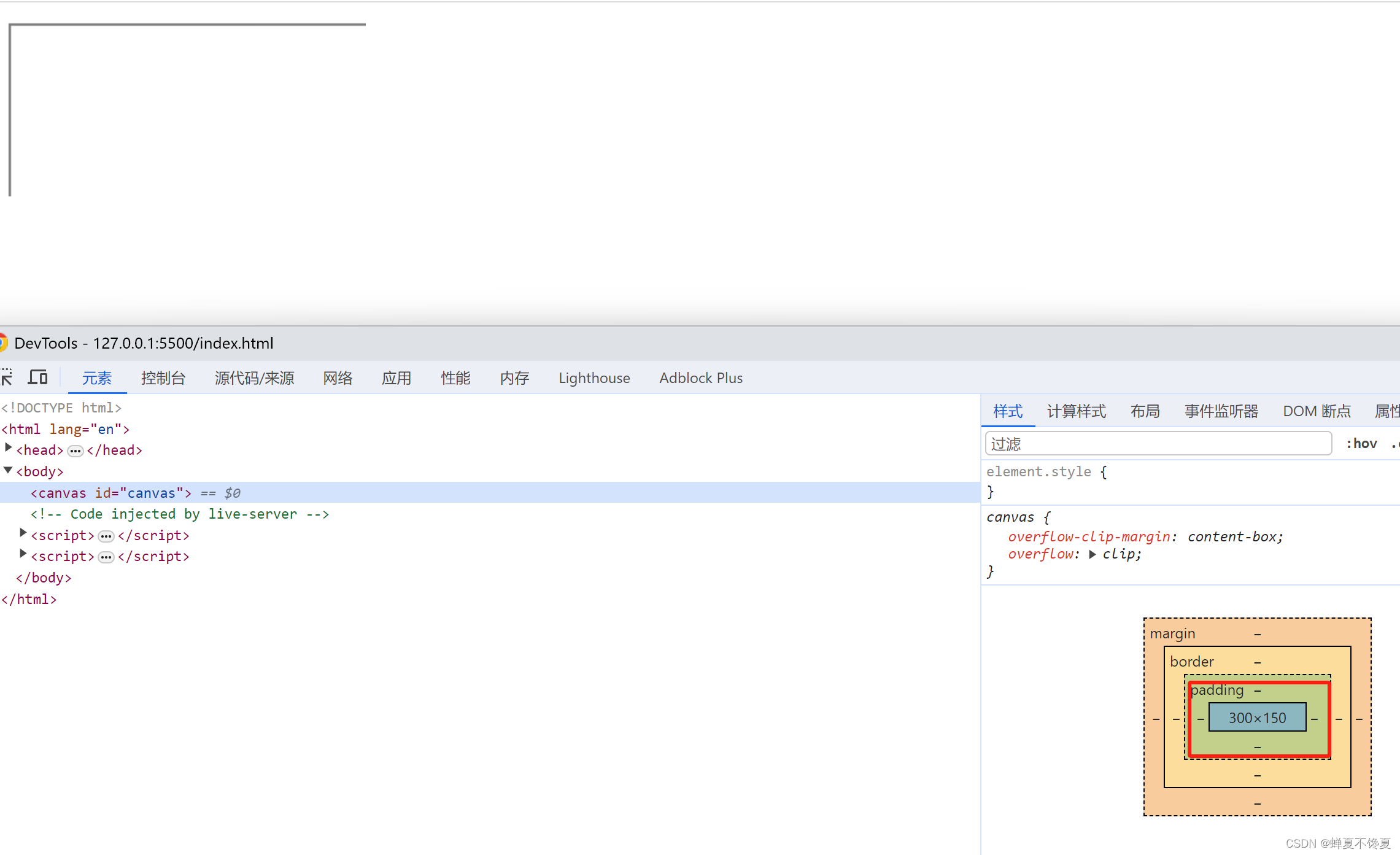The image size is (1400, 855).
Task: Collapse the body element node
Action: pos(8,470)
